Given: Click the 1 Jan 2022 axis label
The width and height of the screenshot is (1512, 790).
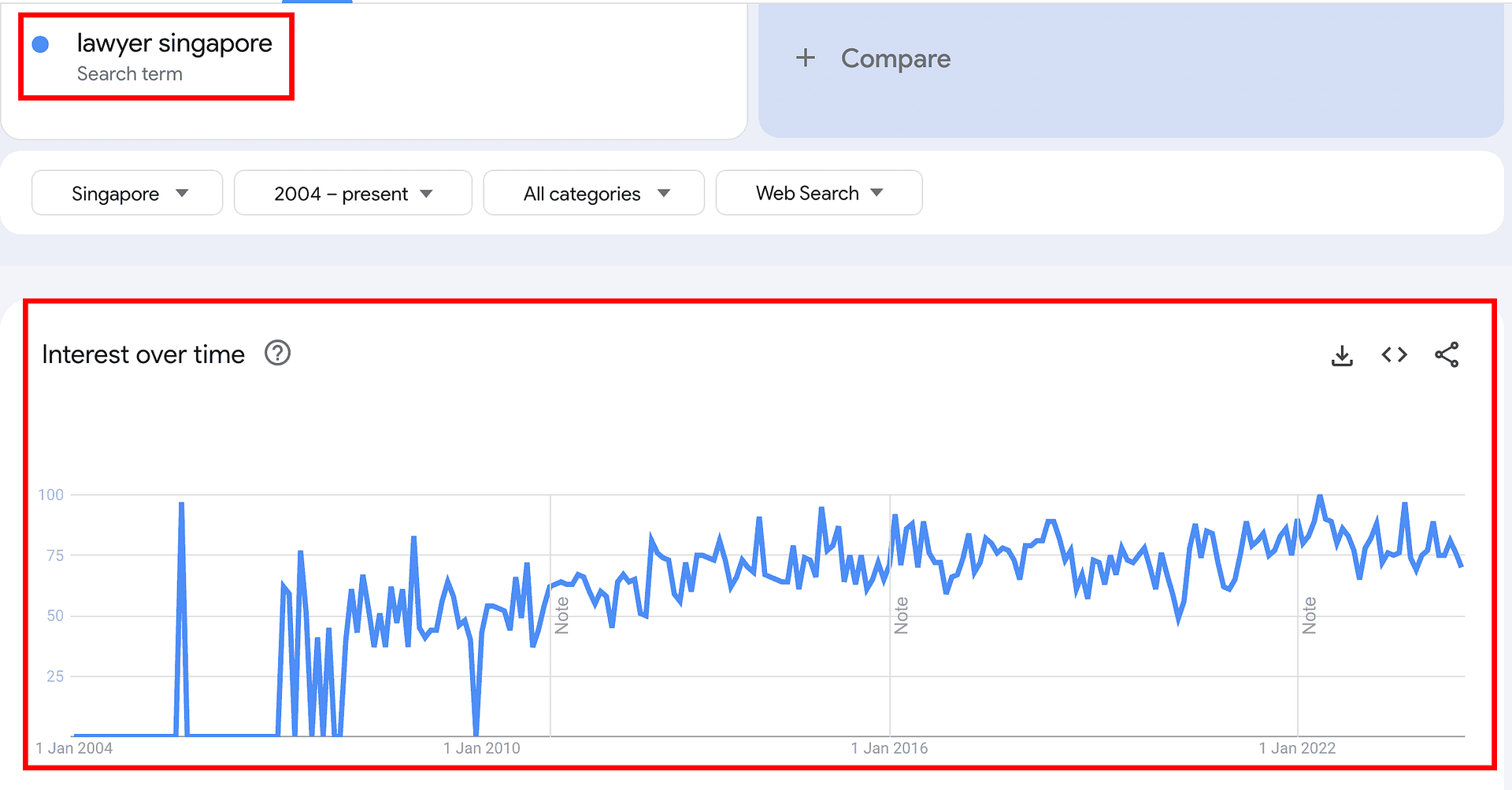Looking at the screenshot, I should pos(1297,748).
